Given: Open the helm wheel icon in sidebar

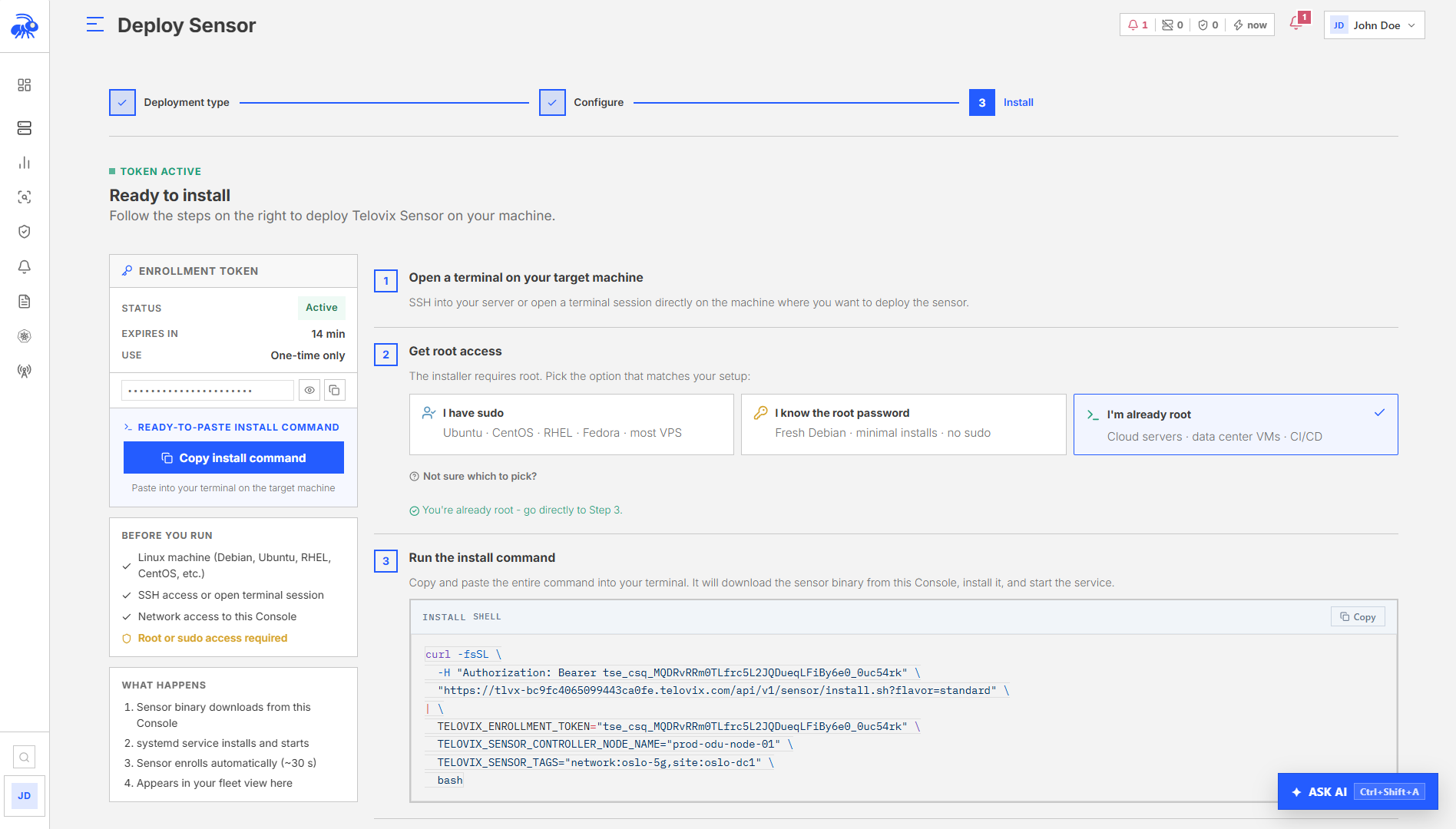Looking at the screenshot, I should 25,336.
